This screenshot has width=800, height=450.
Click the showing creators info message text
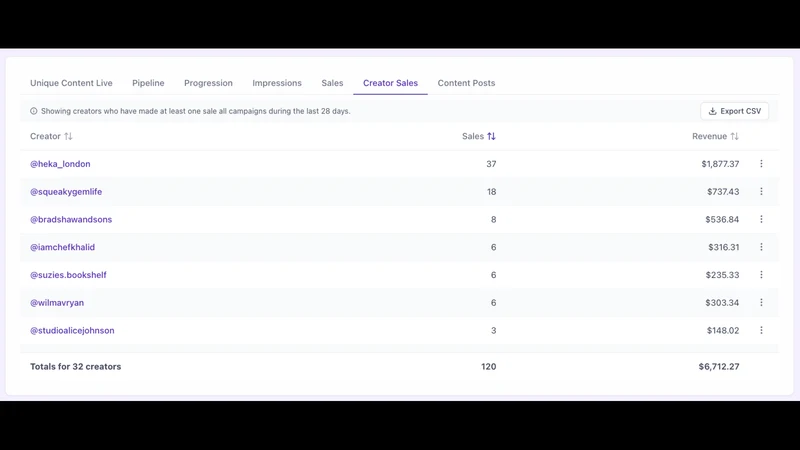[195, 111]
